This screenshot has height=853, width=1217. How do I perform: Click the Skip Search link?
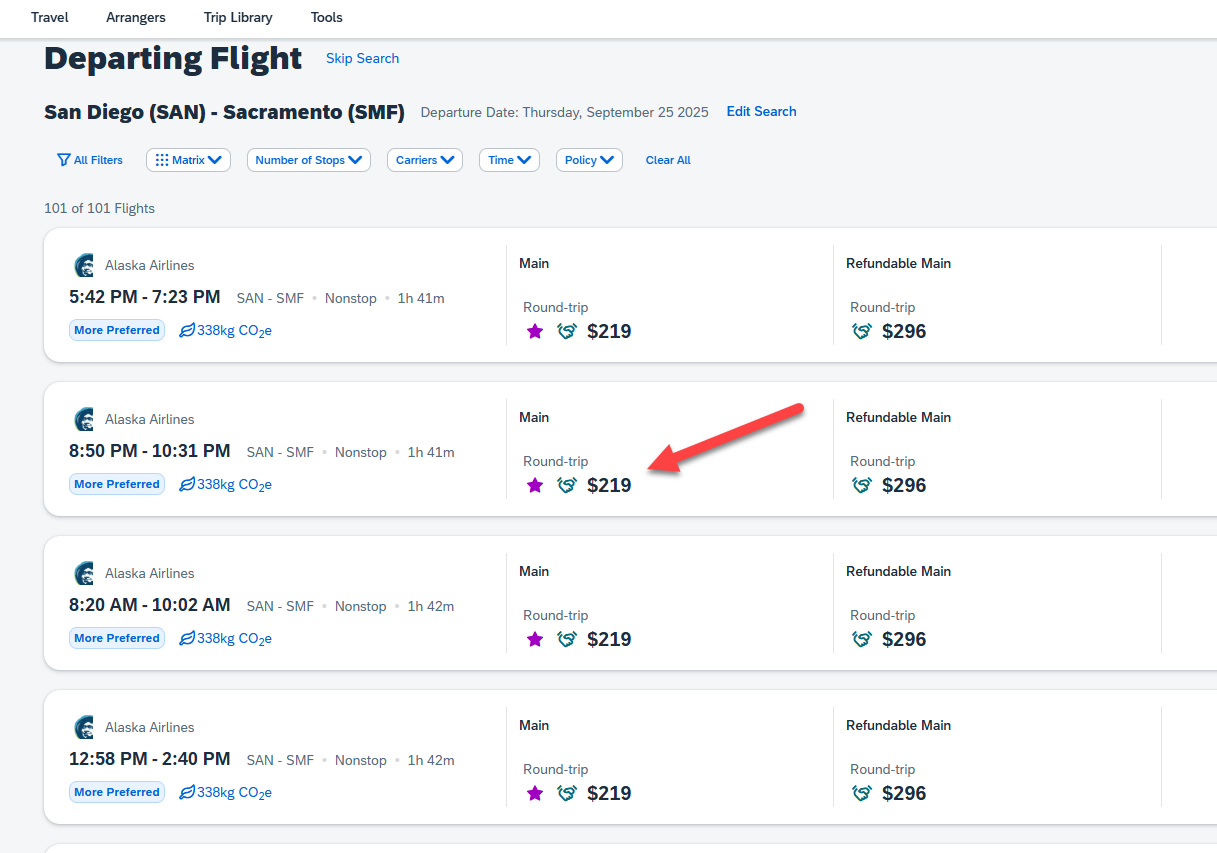[x=362, y=58]
